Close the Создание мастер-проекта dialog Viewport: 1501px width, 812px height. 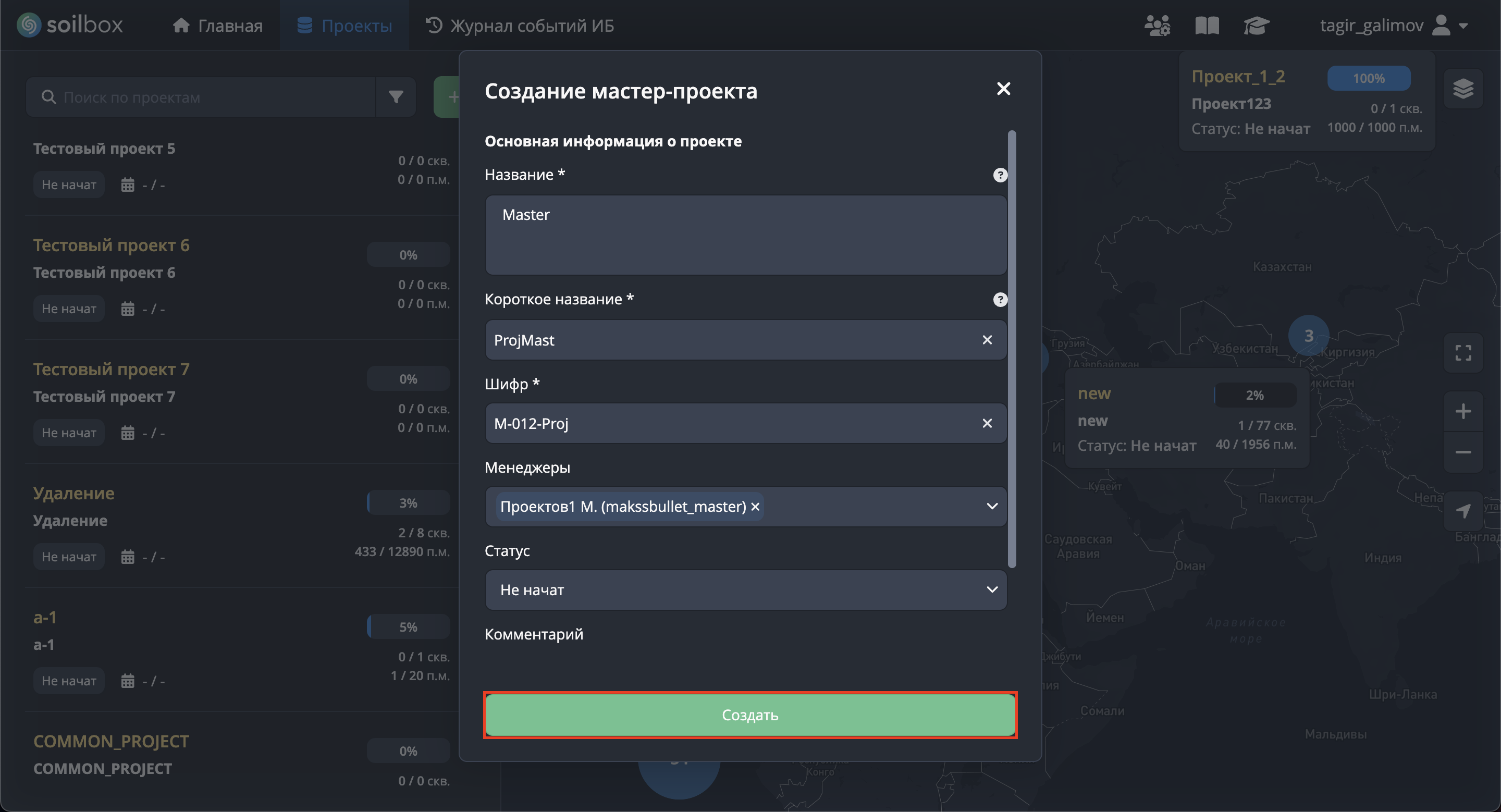1003,89
